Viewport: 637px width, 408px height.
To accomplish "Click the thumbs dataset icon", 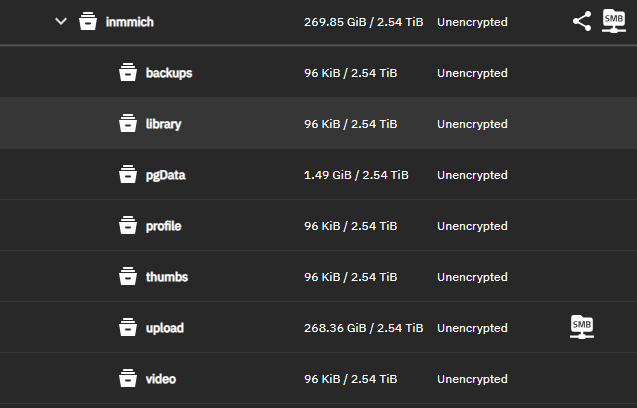I will [x=127, y=277].
